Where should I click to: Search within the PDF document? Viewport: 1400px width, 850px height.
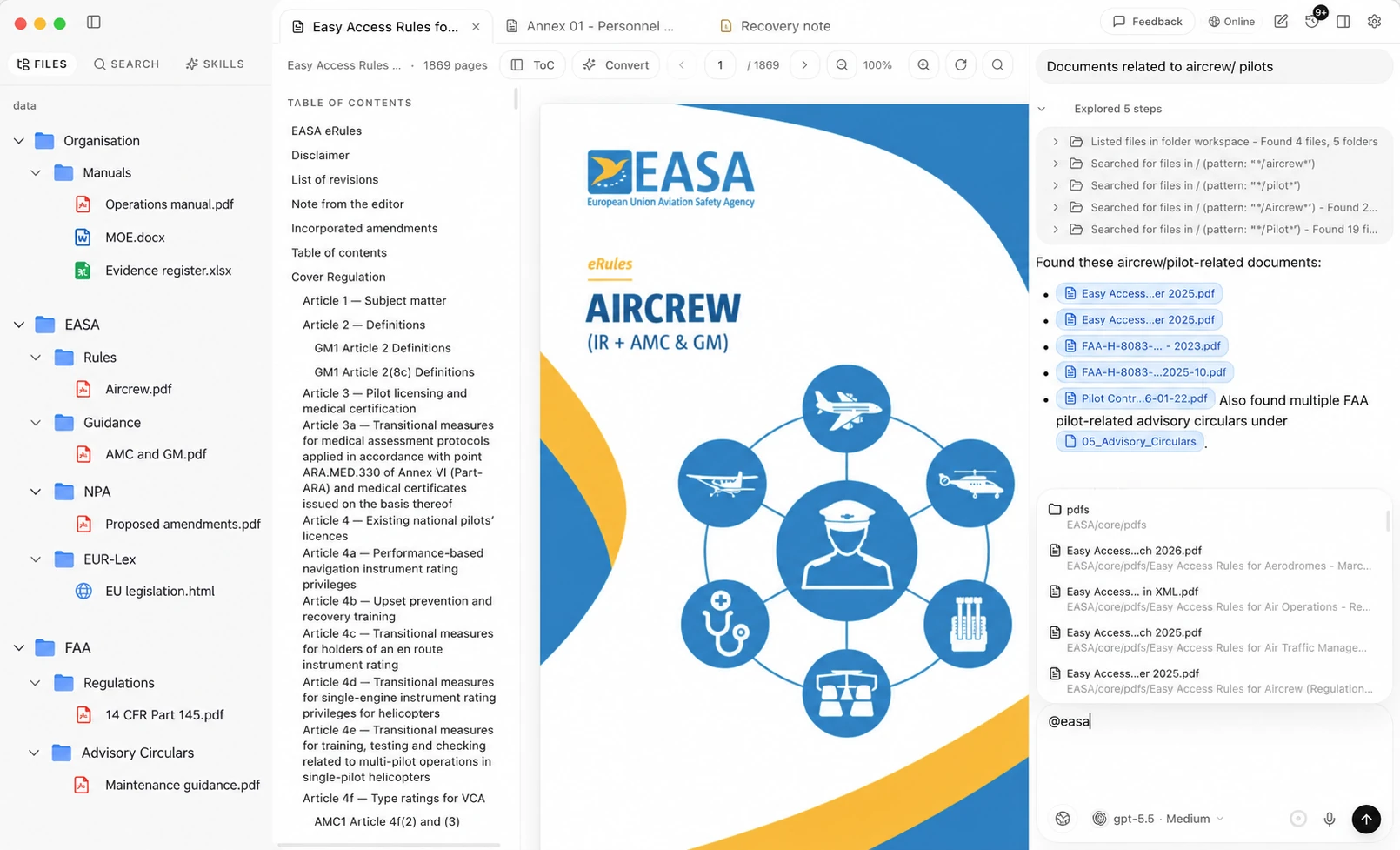[x=998, y=64]
